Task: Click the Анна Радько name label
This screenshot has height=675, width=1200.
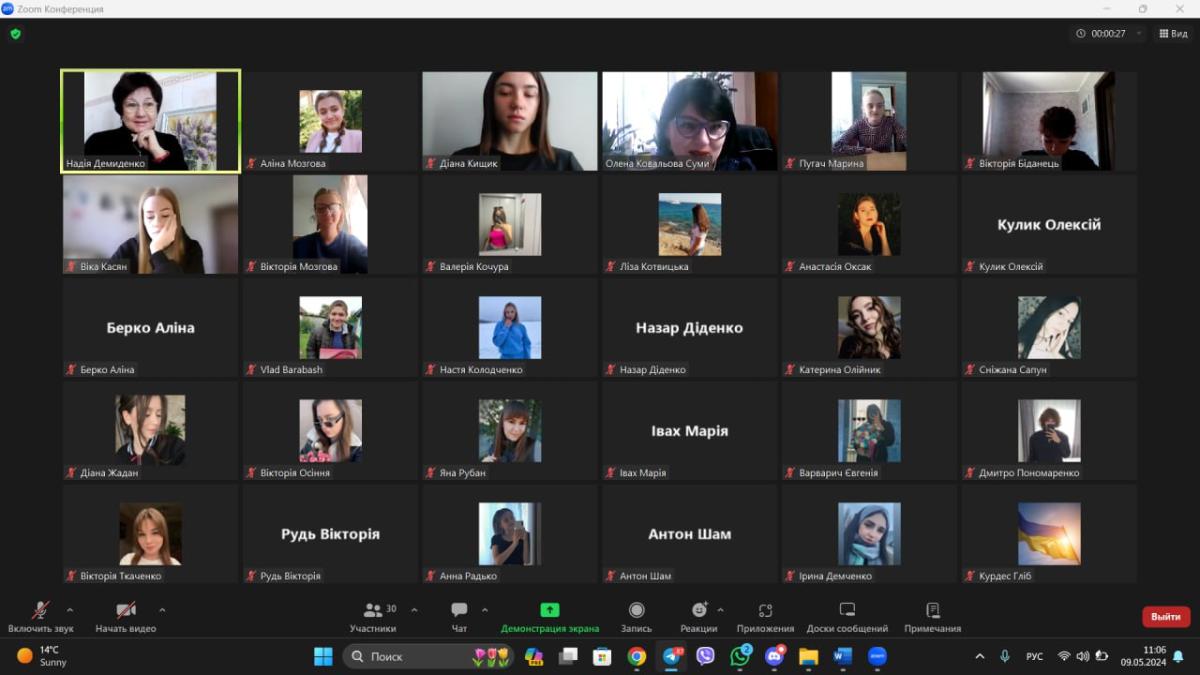Action: tap(468, 576)
